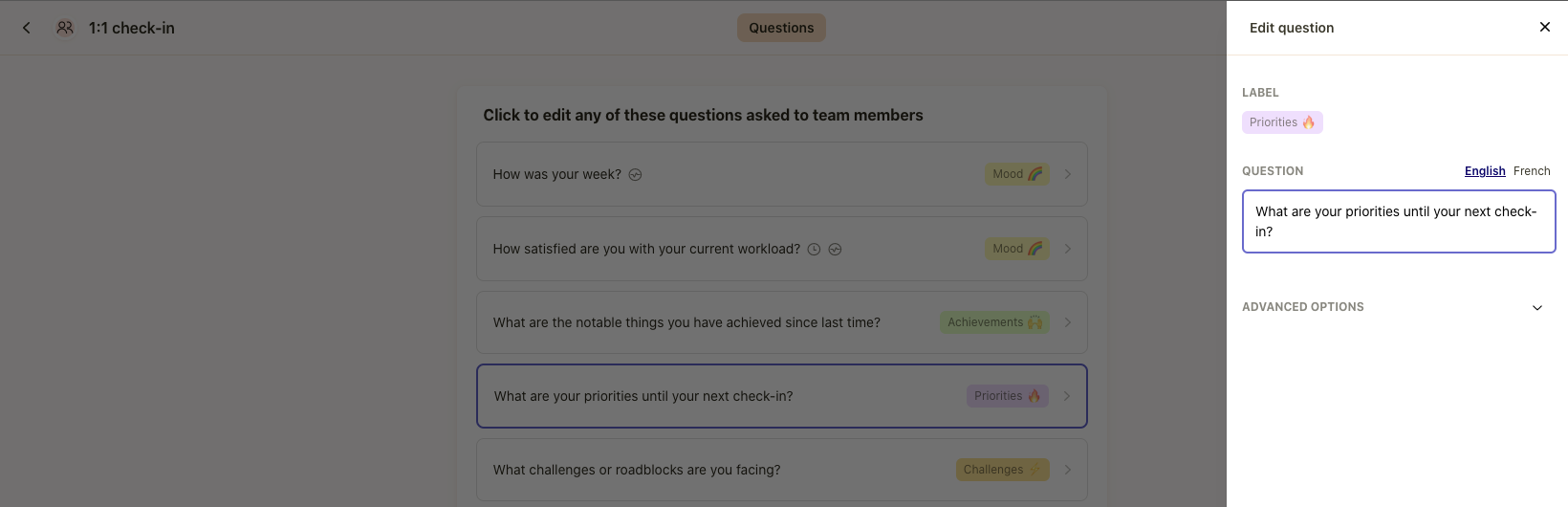Click the Priorities label chip in sidebar
The width and height of the screenshot is (1568, 507).
[x=1282, y=122]
